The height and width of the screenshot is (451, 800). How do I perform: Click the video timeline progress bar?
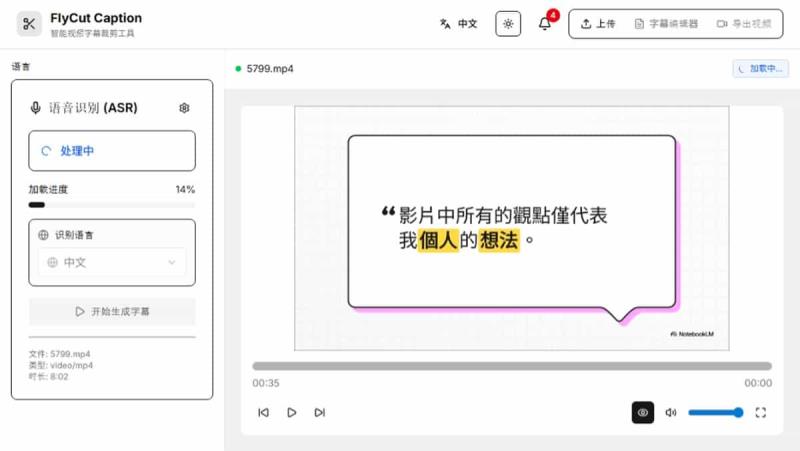point(511,366)
